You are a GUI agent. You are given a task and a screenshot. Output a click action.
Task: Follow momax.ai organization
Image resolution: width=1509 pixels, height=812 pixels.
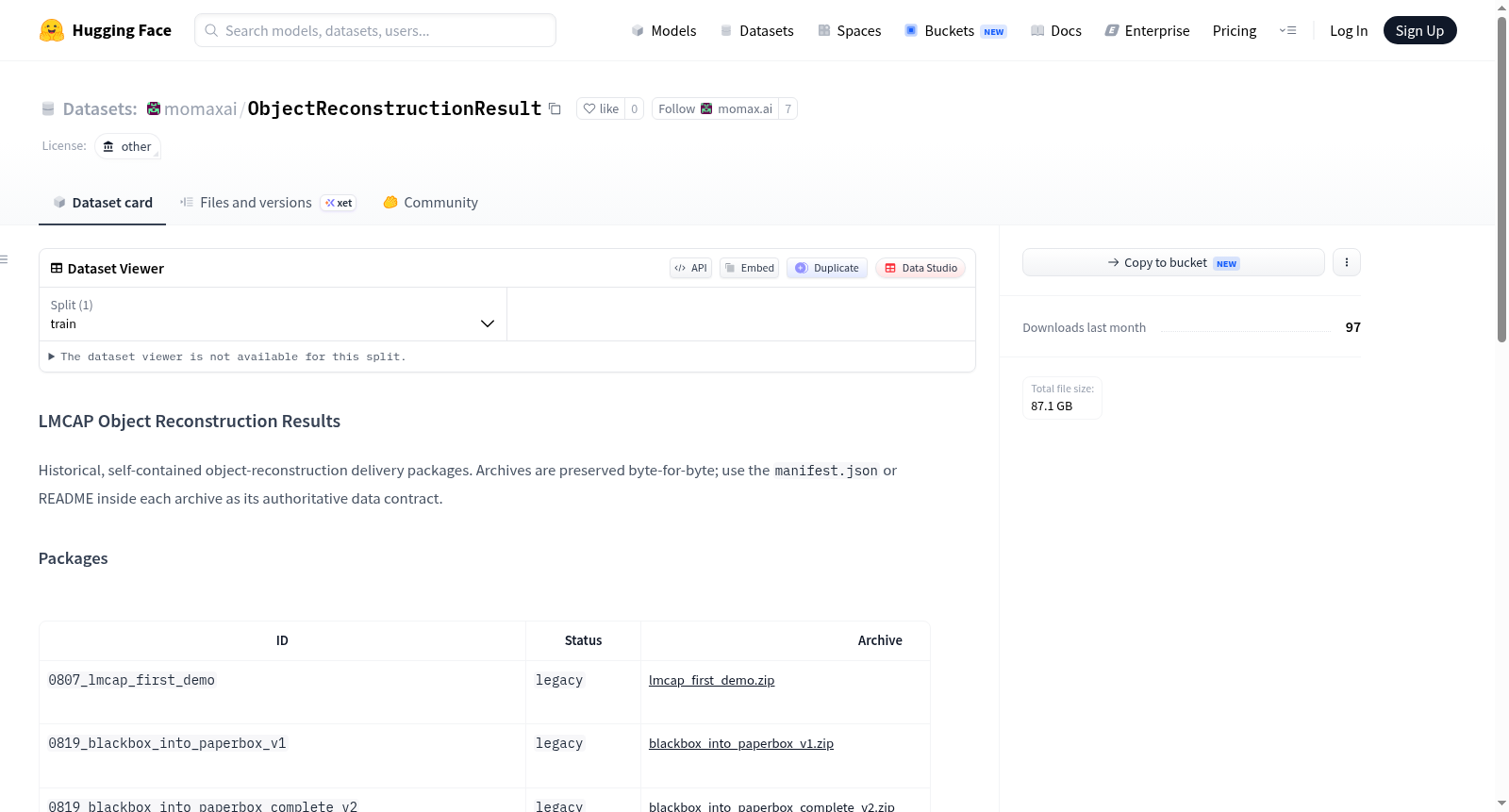(x=715, y=108)
